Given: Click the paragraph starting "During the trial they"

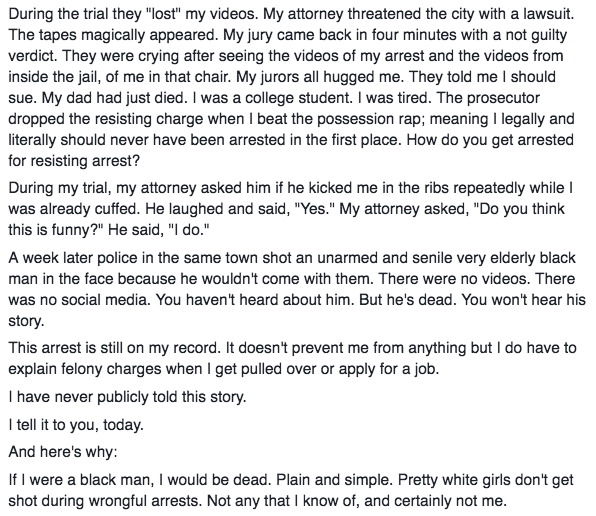Looking at the screenshot, I should pyautogui.click(x=292, y=87).
